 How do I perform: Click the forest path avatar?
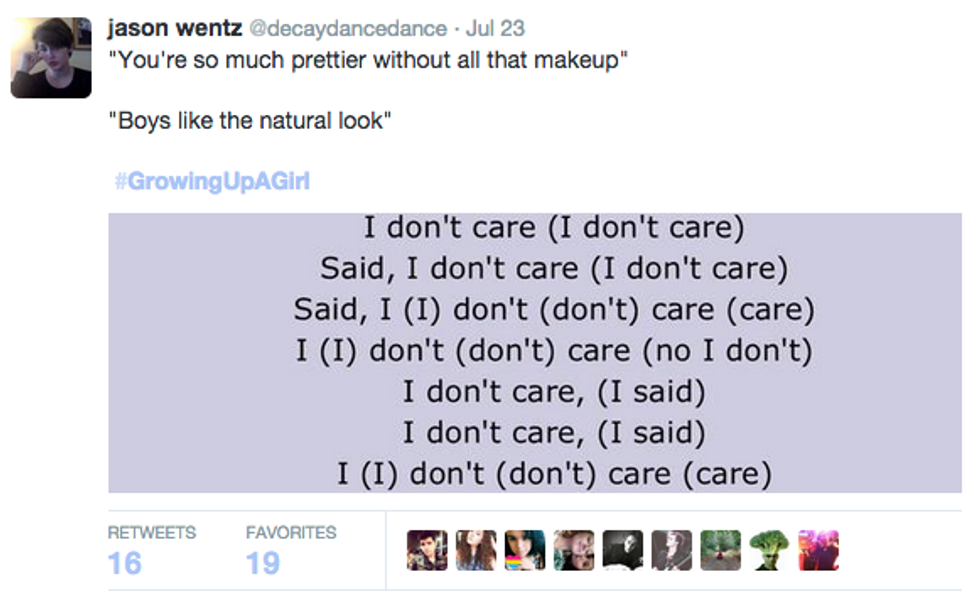[x=721, y=550]
